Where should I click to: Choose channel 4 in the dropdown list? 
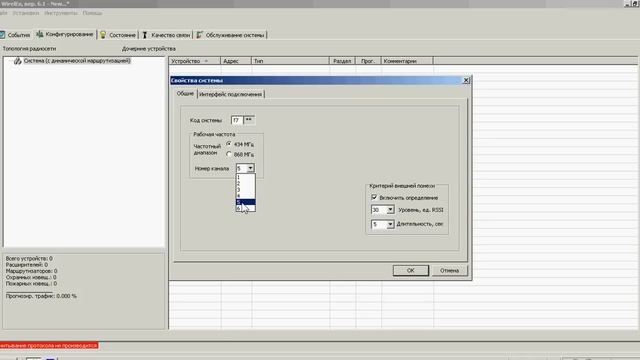click(246, 196)
